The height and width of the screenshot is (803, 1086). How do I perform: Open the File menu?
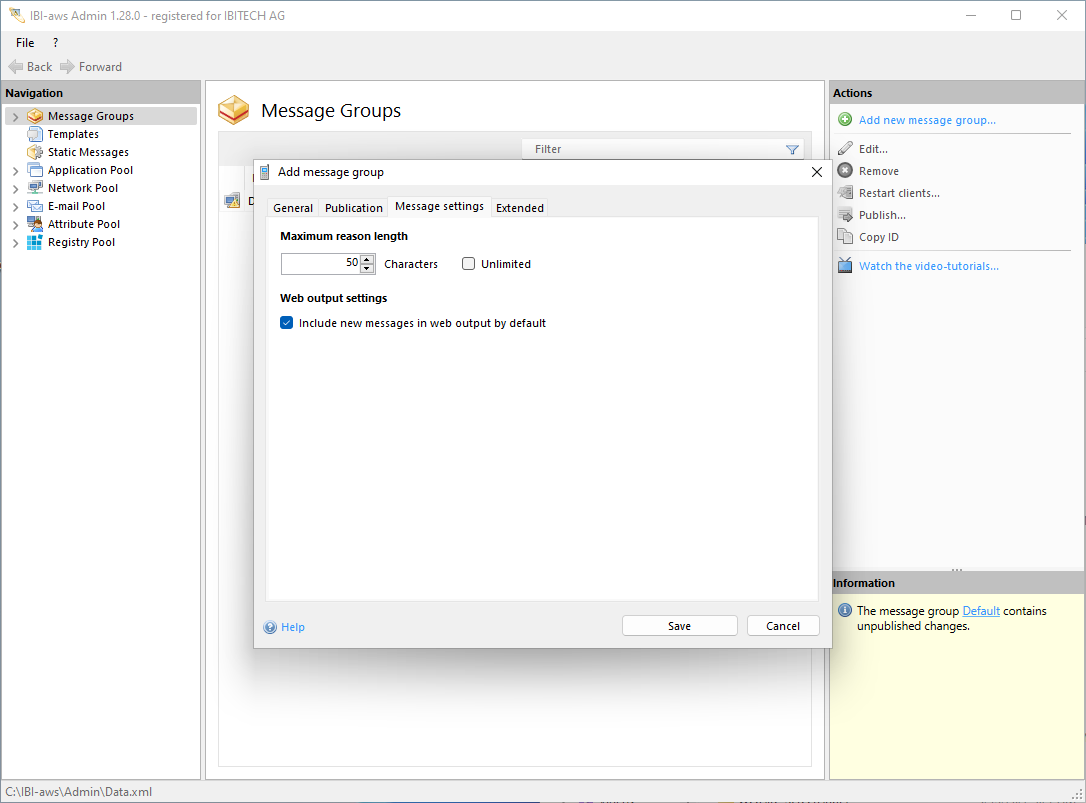25,43
